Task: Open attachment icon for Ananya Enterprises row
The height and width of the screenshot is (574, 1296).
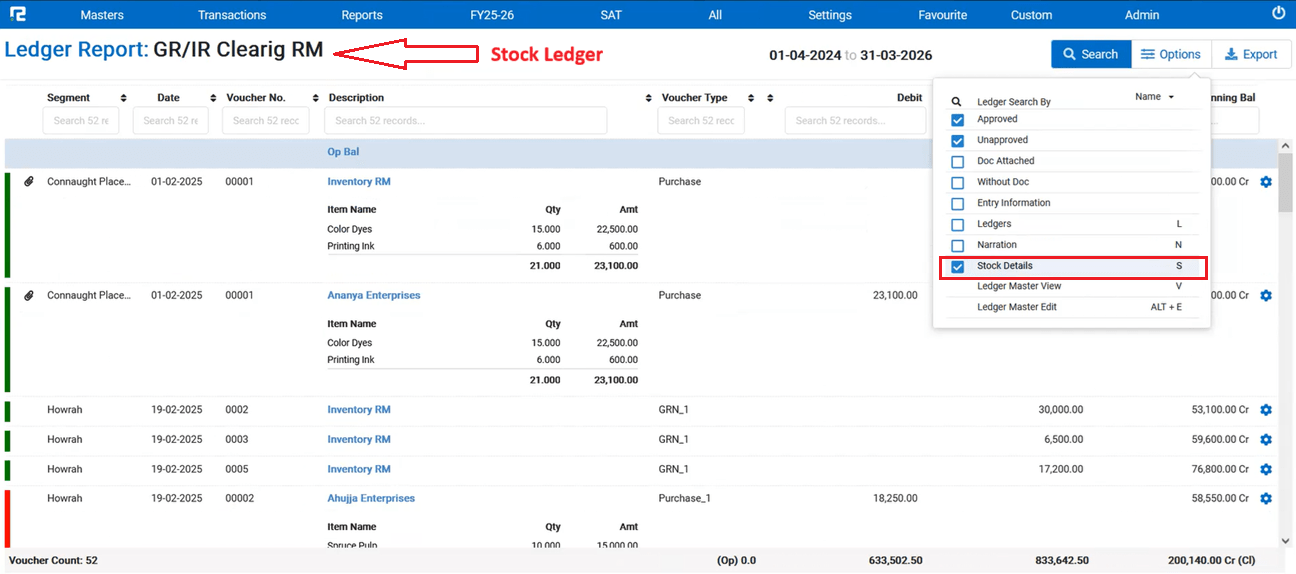Action: (x=29, y=296)
